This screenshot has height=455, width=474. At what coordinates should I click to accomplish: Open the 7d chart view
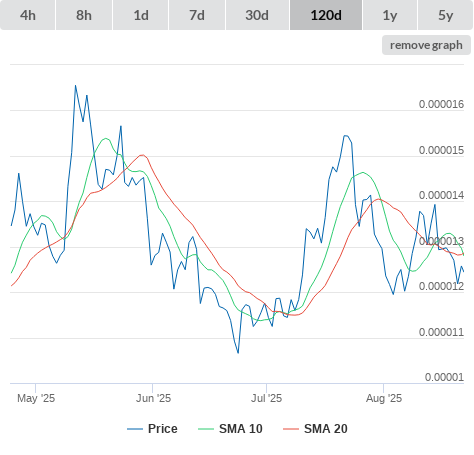pos(197,15)
